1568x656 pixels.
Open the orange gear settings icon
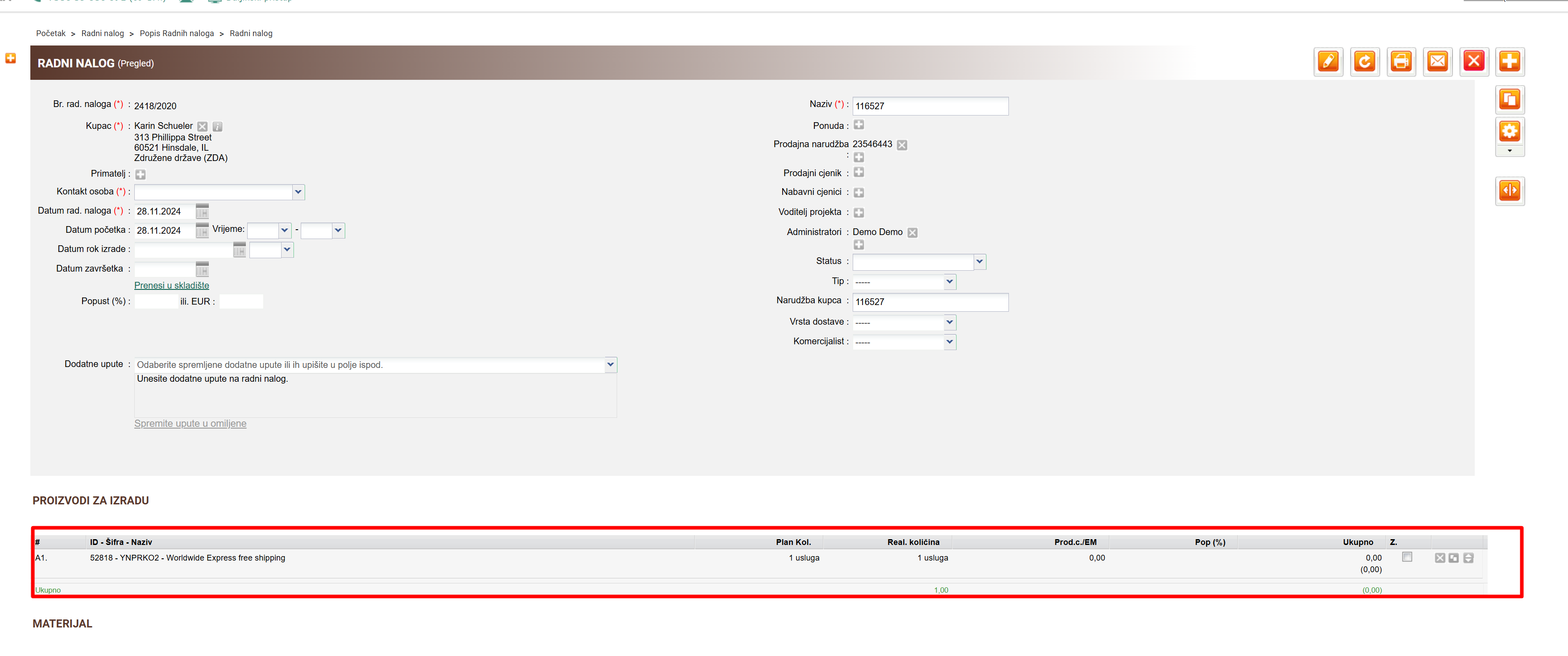pos(1509,132)
